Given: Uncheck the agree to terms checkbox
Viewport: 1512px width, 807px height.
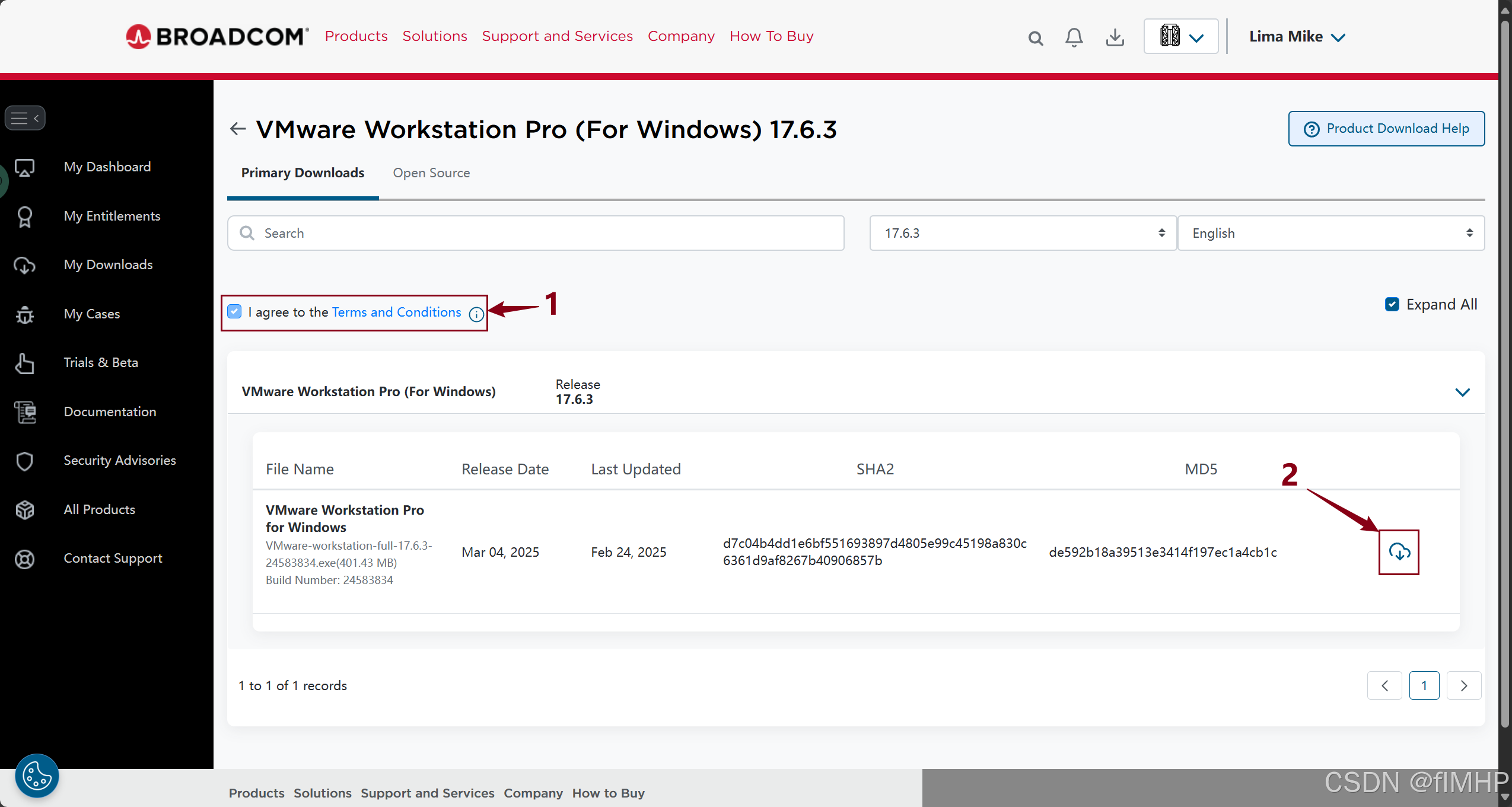Looking at the screenshot, I should tap(235, 312).
